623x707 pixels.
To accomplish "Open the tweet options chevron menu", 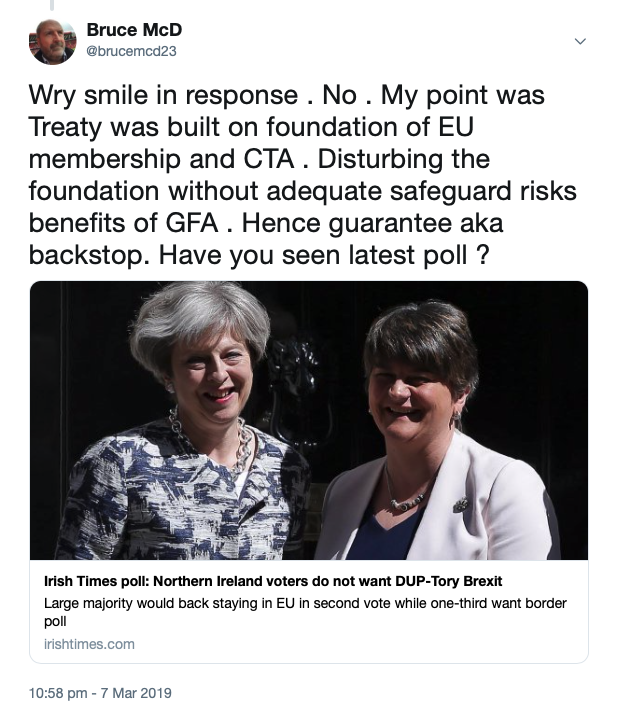I will tap(580, 41).
